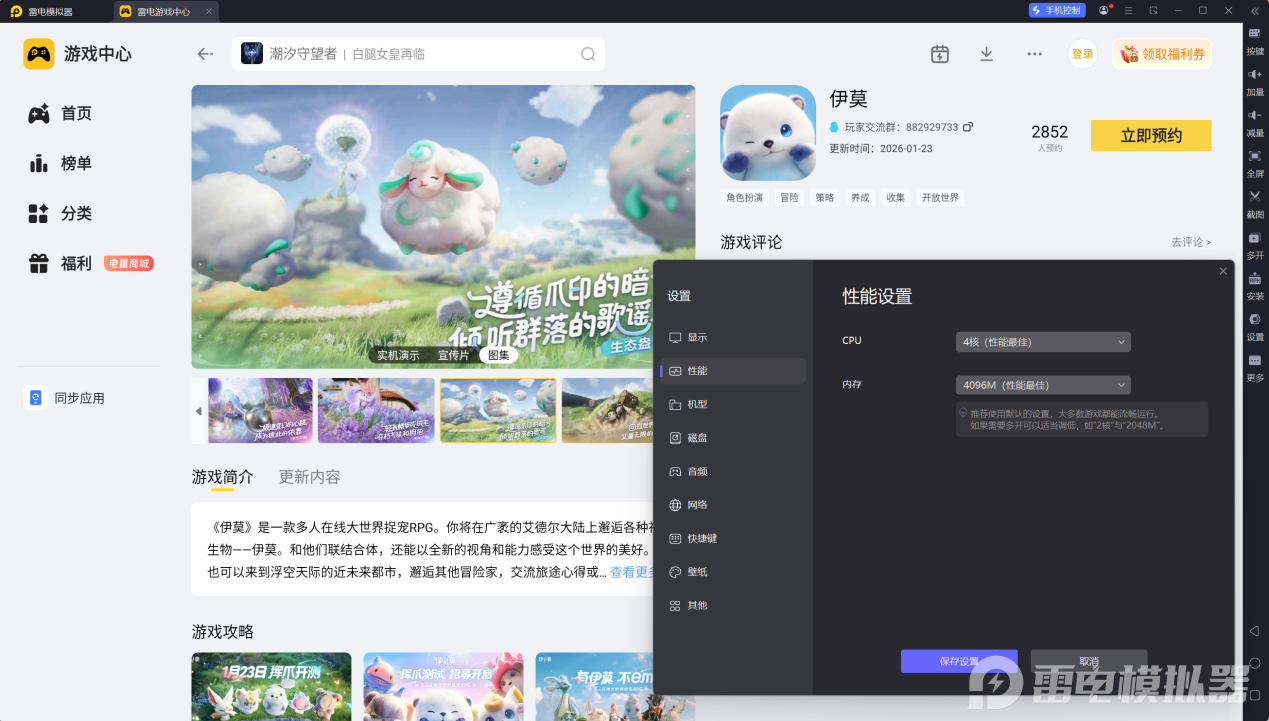1269x721 pixels.
Task: Close the 设置 dialog with X
Action: pyautogui.click(x=1223, y=271)
